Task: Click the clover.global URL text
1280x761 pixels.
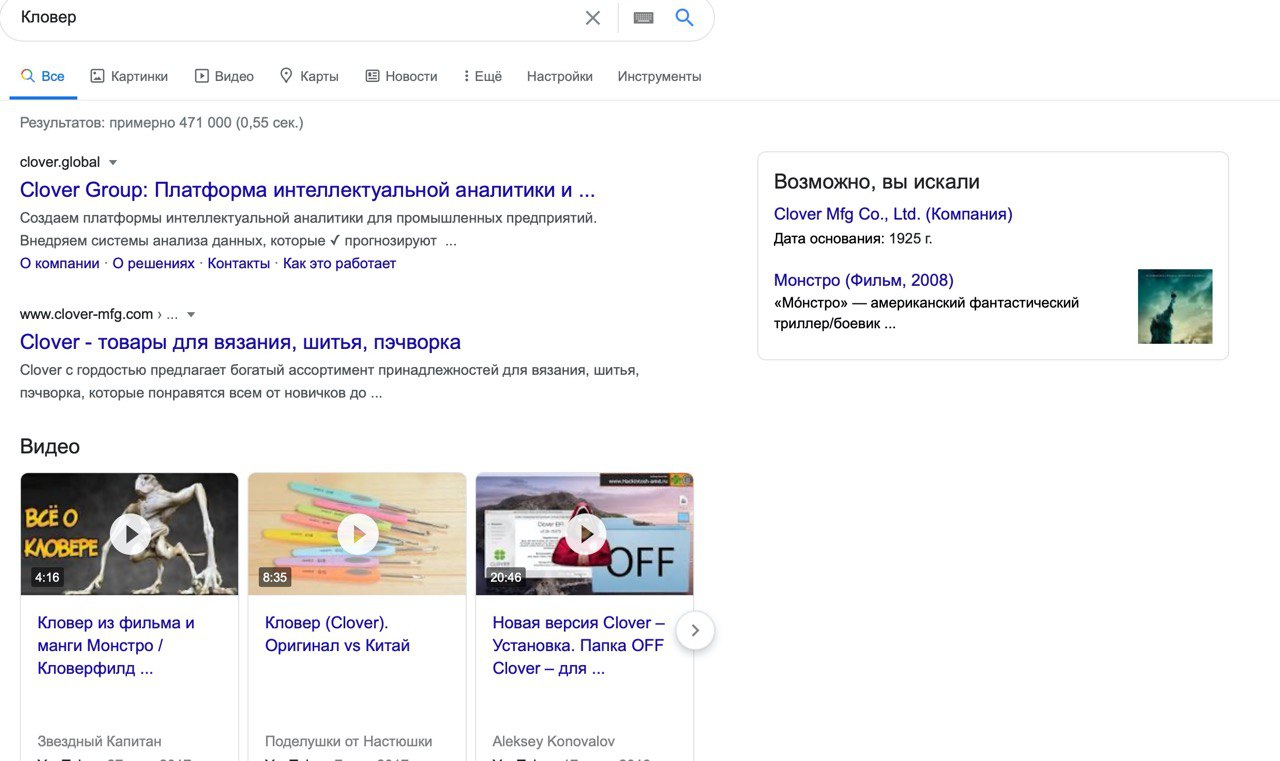Action: coord(60,162)
